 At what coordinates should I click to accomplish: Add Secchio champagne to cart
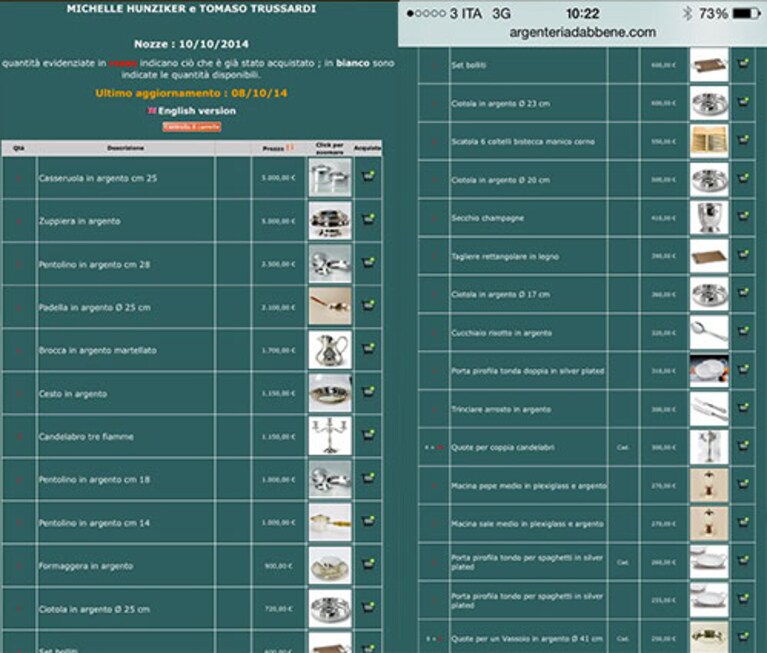[743, 216]
